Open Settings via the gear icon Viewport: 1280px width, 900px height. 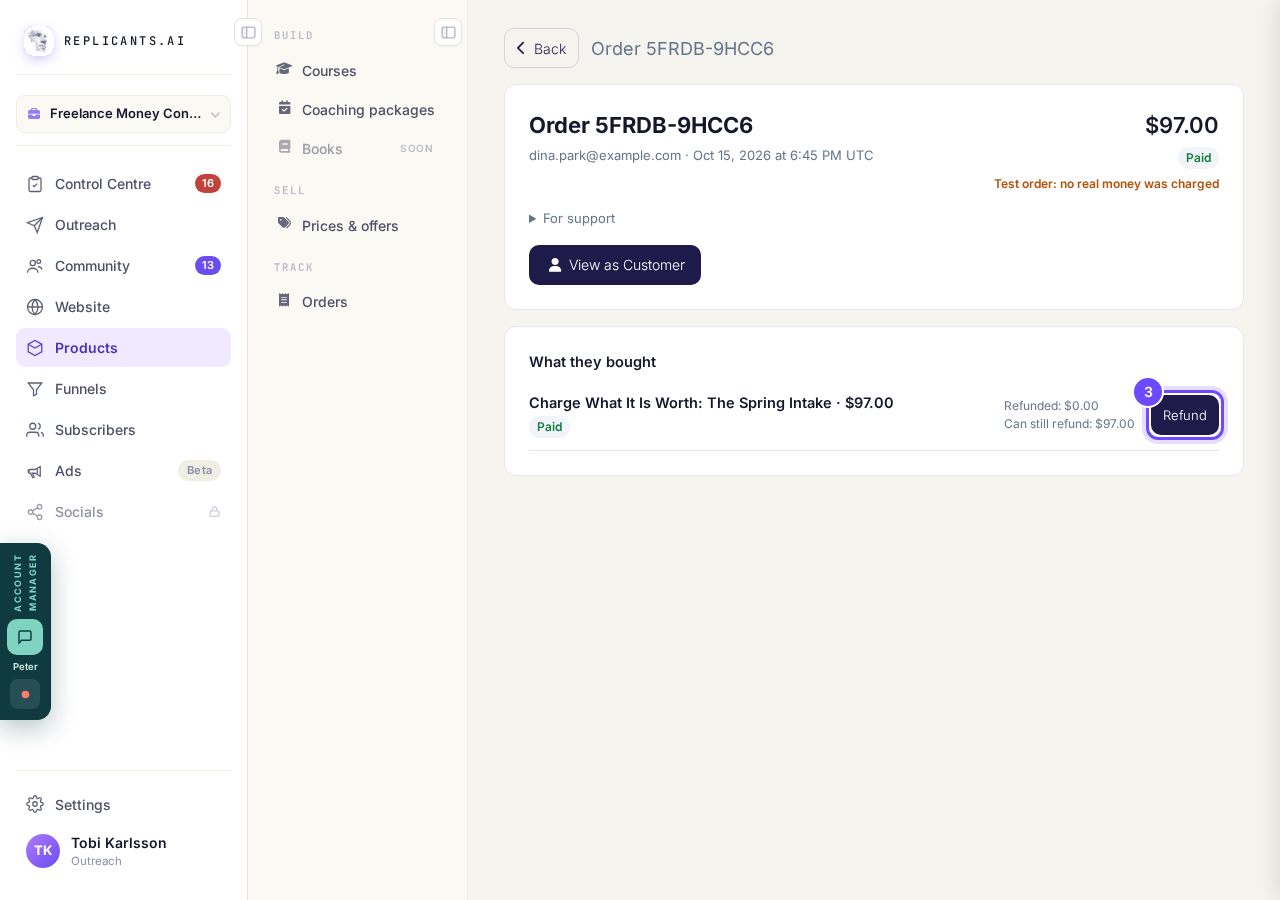point(35,804)
